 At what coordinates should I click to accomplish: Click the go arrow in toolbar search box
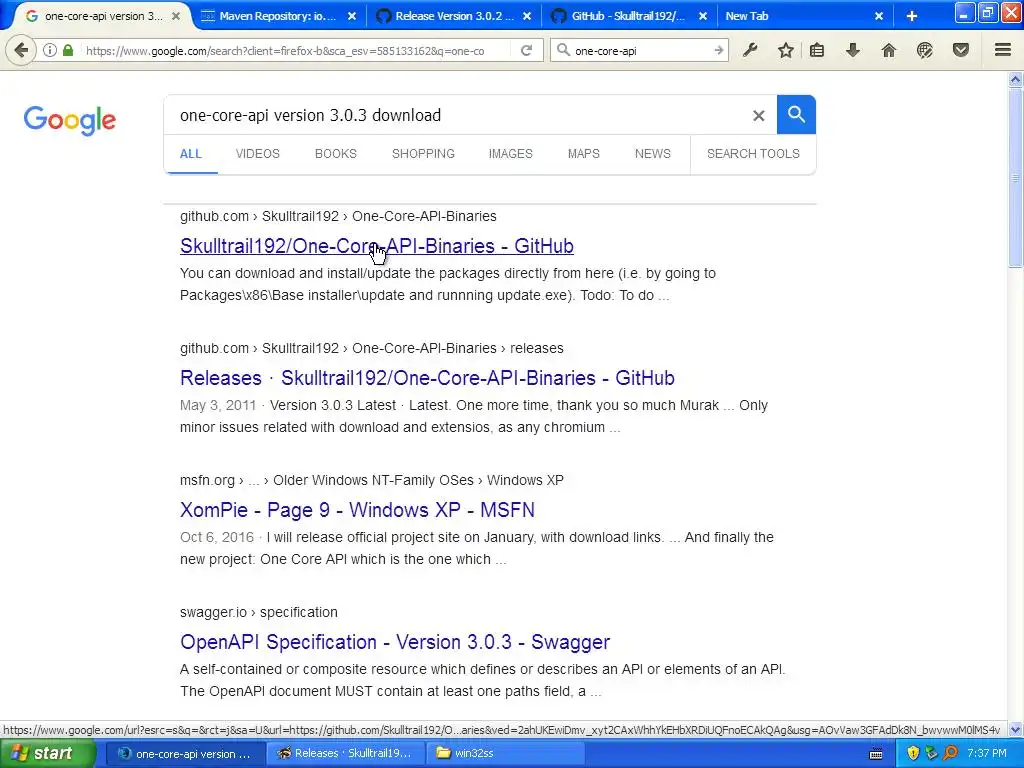(718, 50)
